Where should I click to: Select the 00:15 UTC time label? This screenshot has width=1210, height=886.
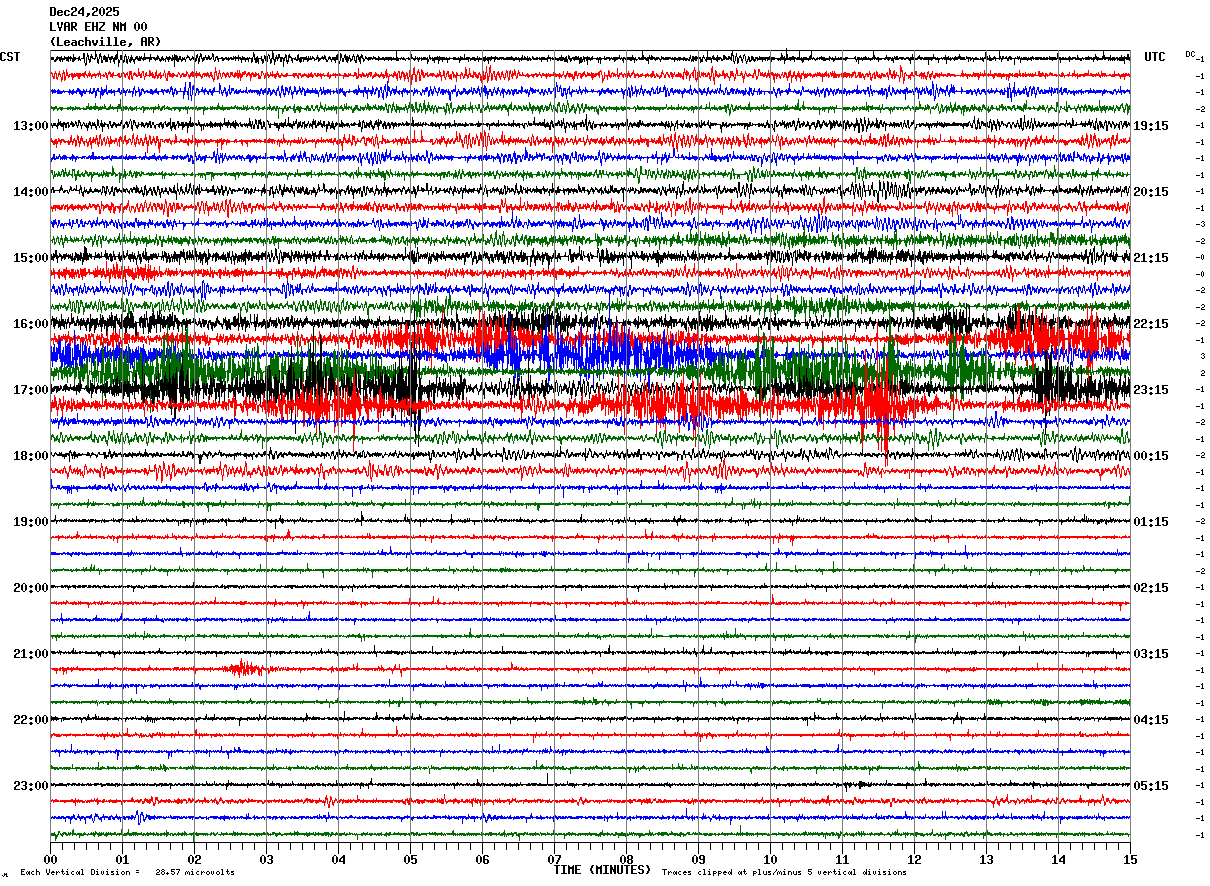click(1151, 456)
